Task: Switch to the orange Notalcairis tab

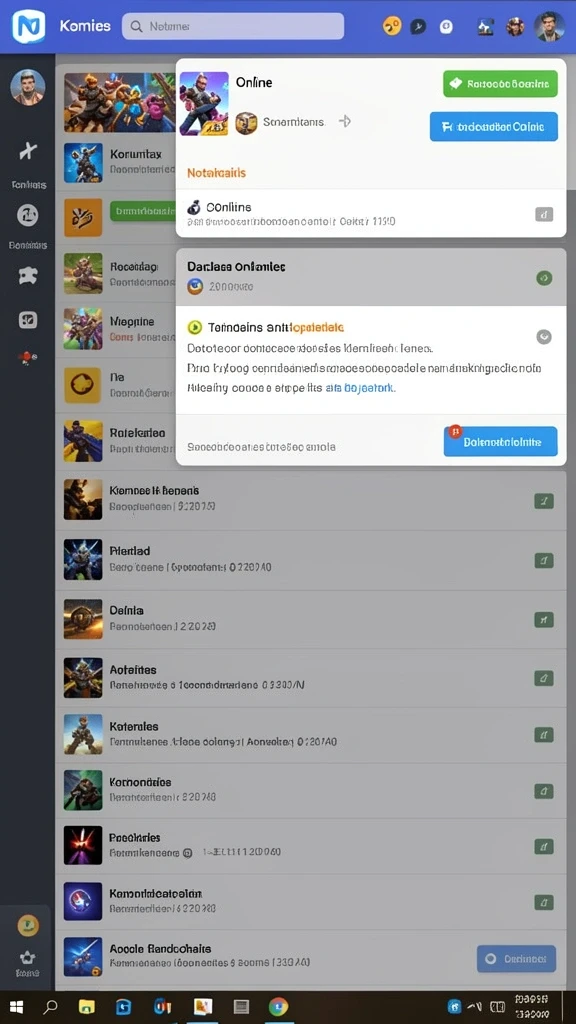Action: point(216,173)
